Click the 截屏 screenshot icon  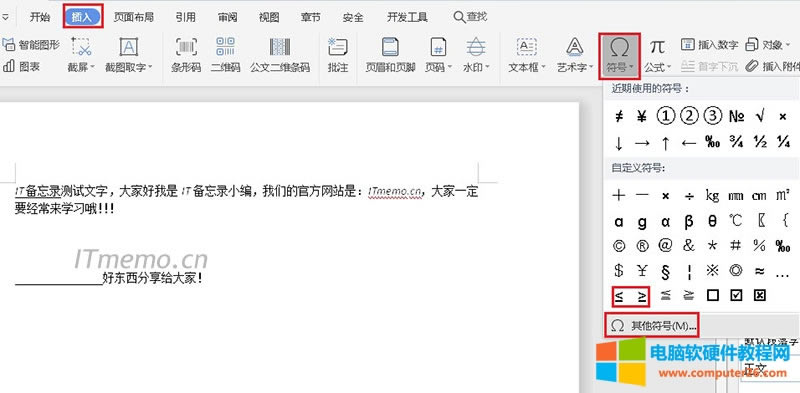81,47
